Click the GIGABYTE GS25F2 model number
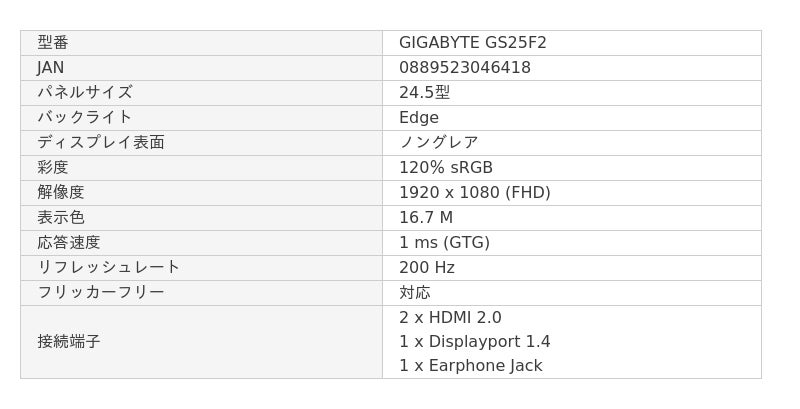The height and width of the screenshot is (409, 800). pos(472,43)
